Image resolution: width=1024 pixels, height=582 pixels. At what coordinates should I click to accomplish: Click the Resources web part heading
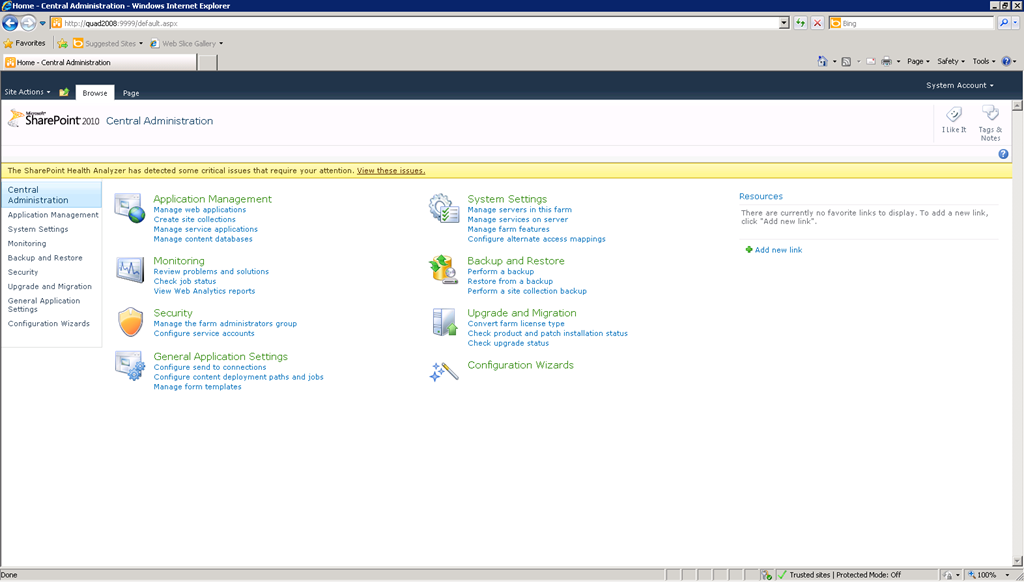click(x=761, y=196)
